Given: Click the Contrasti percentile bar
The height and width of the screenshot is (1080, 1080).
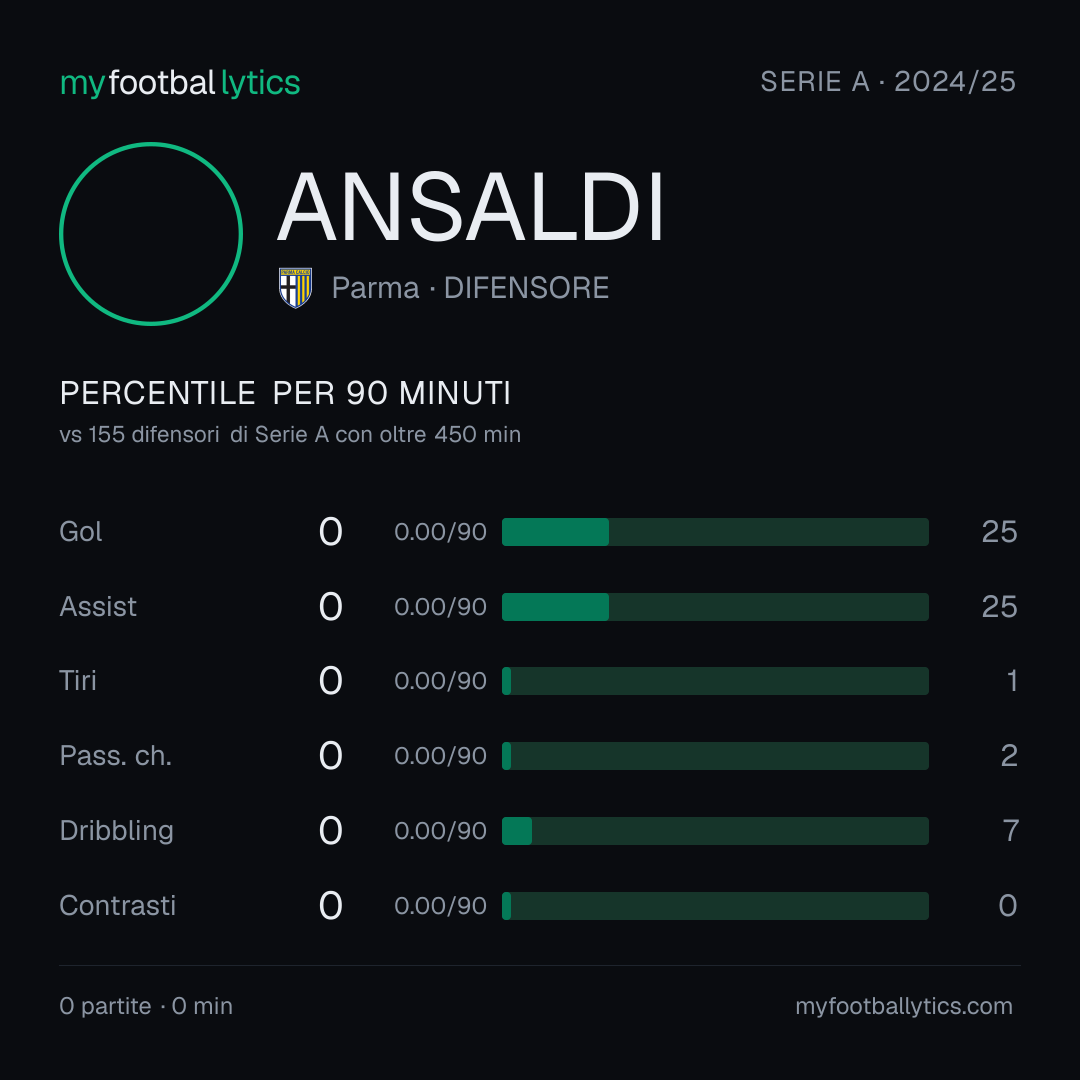Looking at the screenshot, I should [715, 906].
